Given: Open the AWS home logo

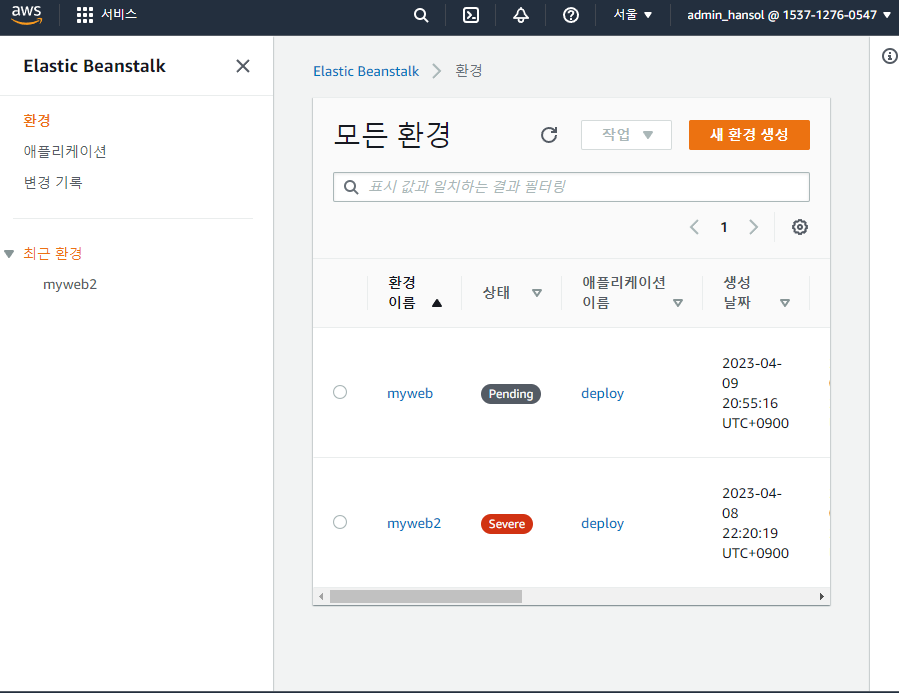Looking at the screenshot, I should [26, 15].
